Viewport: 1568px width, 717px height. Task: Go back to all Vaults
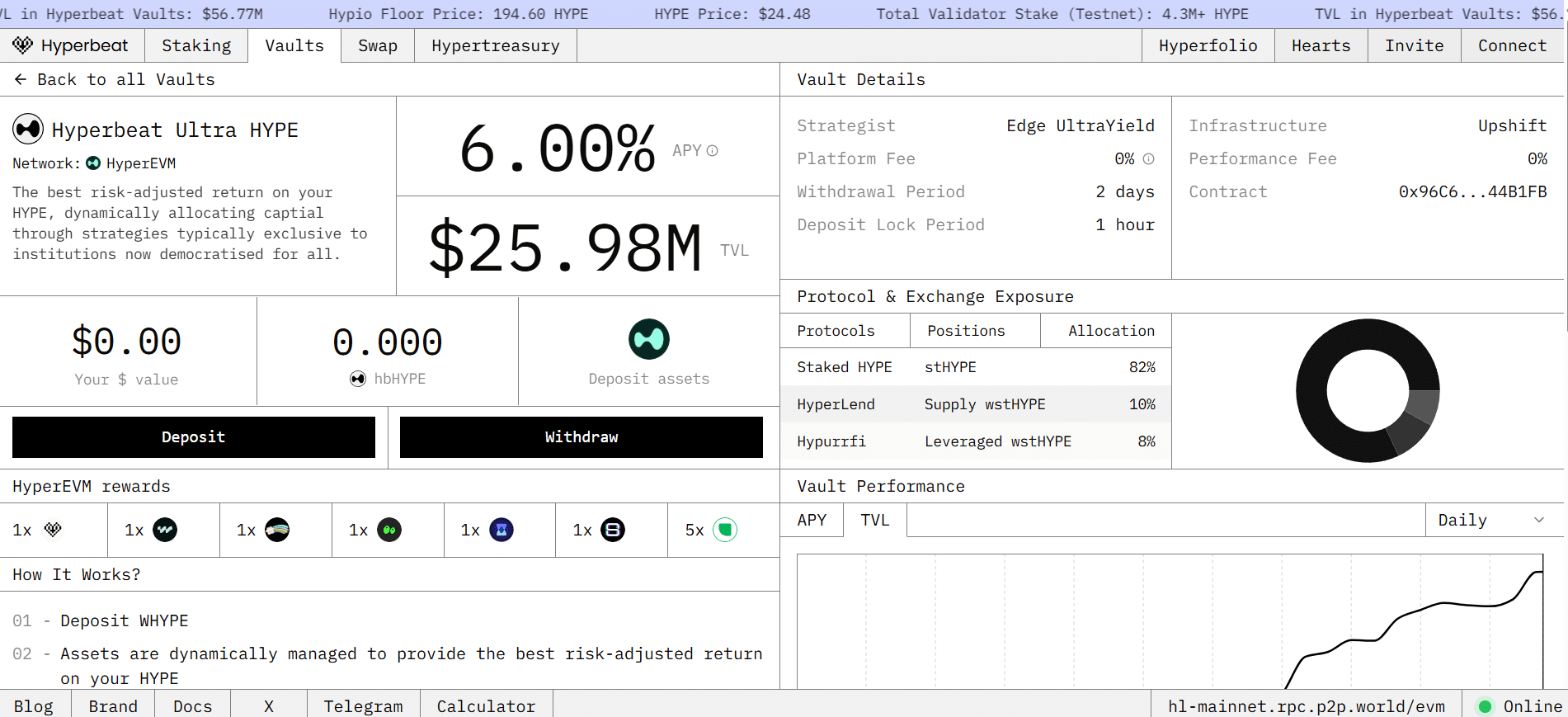(x=115, y=79)
